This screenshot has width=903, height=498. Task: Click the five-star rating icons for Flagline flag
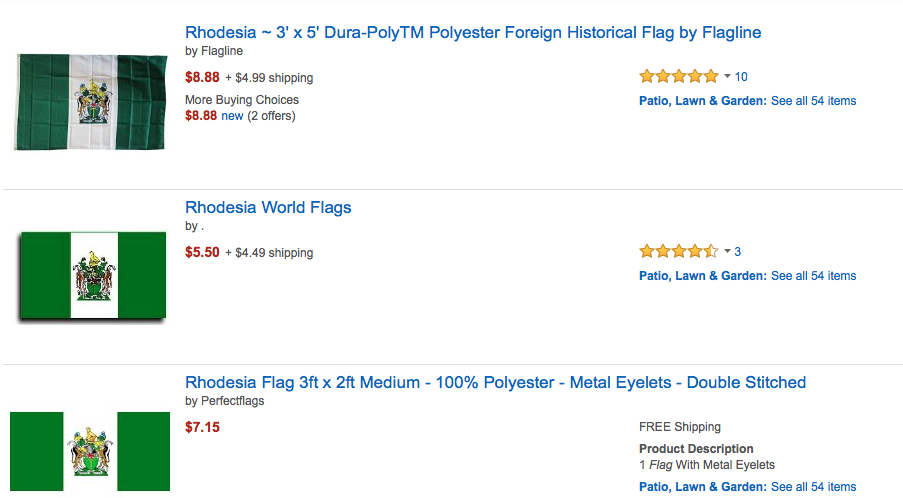pos(679,76)
